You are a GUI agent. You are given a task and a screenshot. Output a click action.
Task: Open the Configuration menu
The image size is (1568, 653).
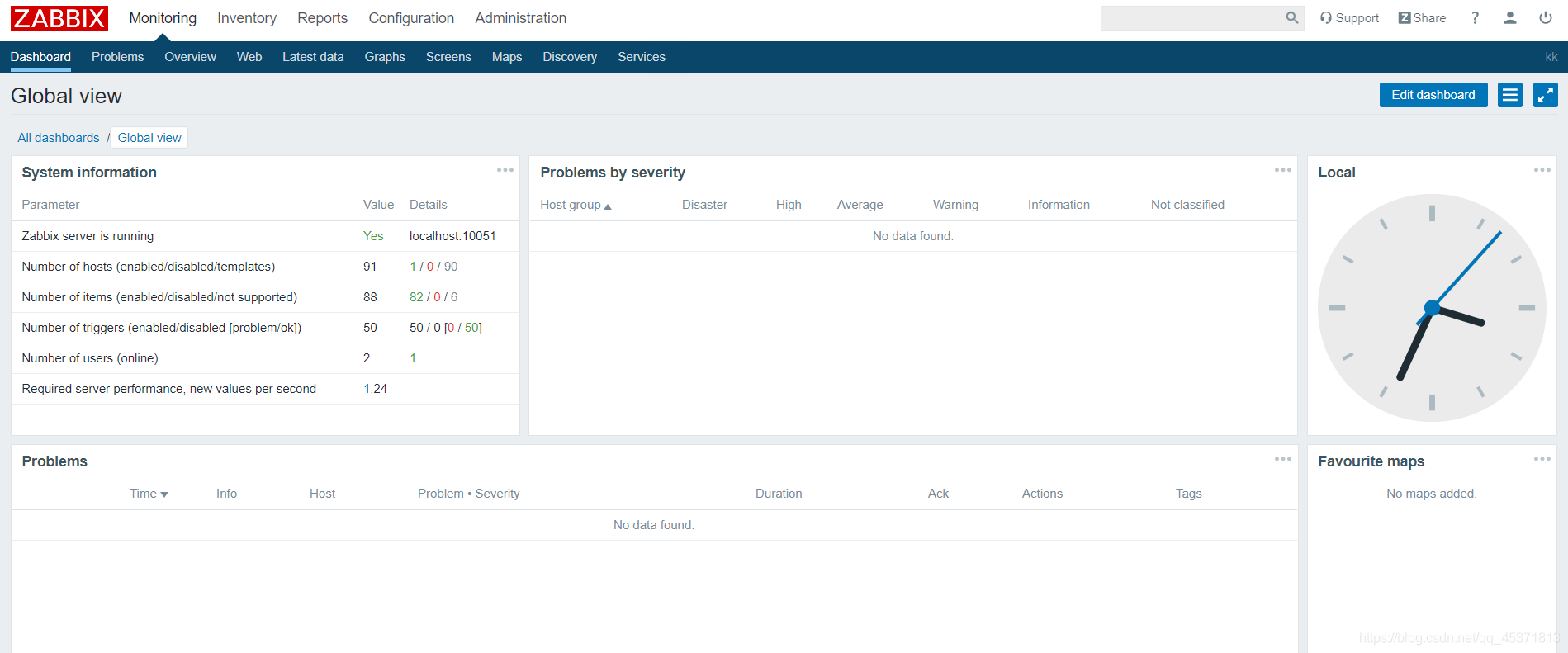pyautogui.click(x=410, y=18)
